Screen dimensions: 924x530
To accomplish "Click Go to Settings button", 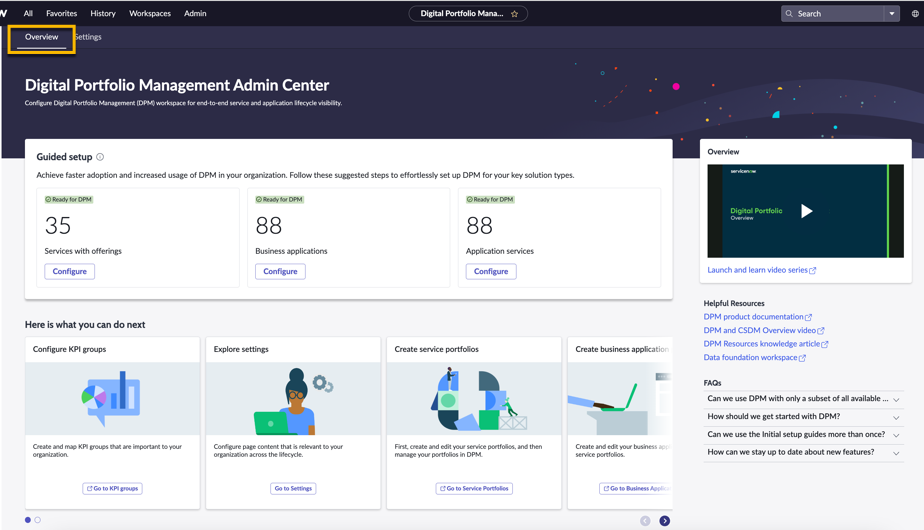I will pyautogui.click(x=293, y=488).
